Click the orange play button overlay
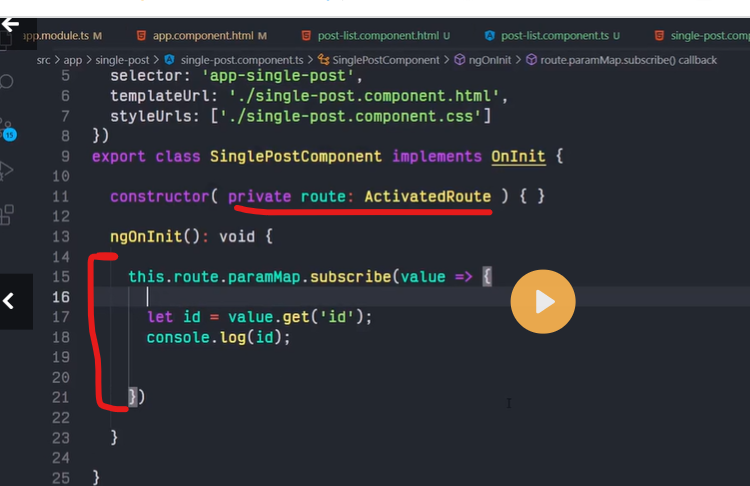The width and height of the screenshot is (750, 486). coord(543,301)
